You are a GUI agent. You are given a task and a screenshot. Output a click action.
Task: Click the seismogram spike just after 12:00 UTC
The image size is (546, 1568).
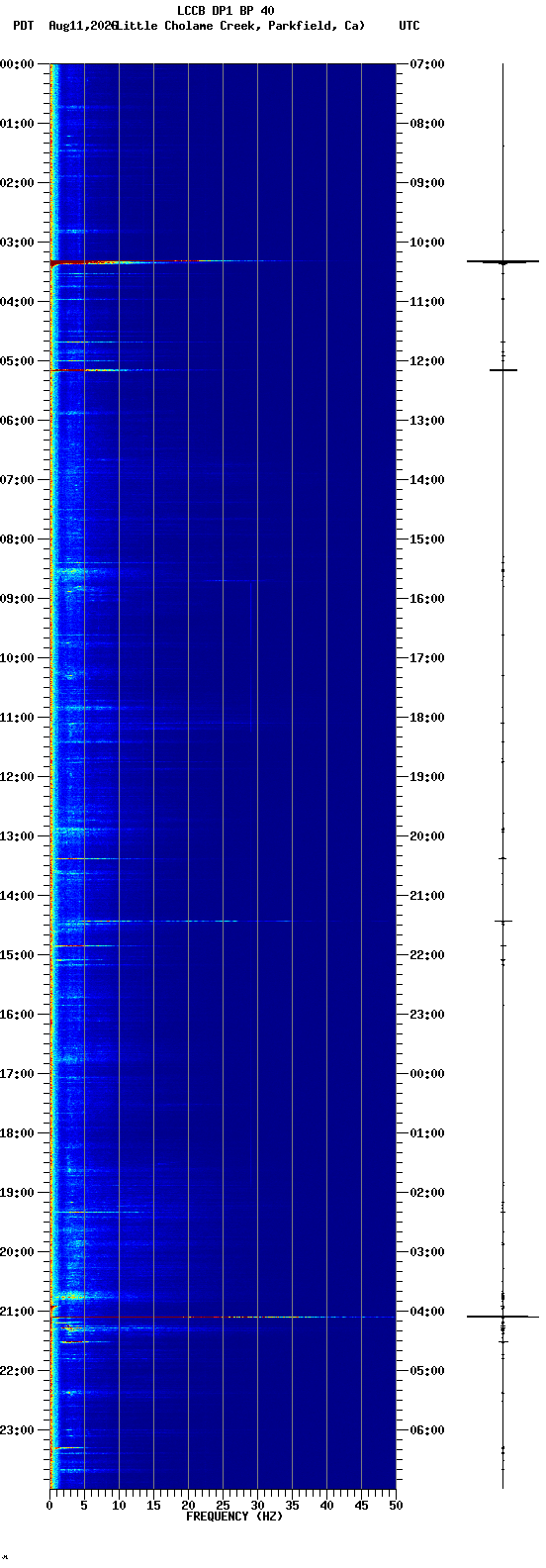[x=502, y=370]
